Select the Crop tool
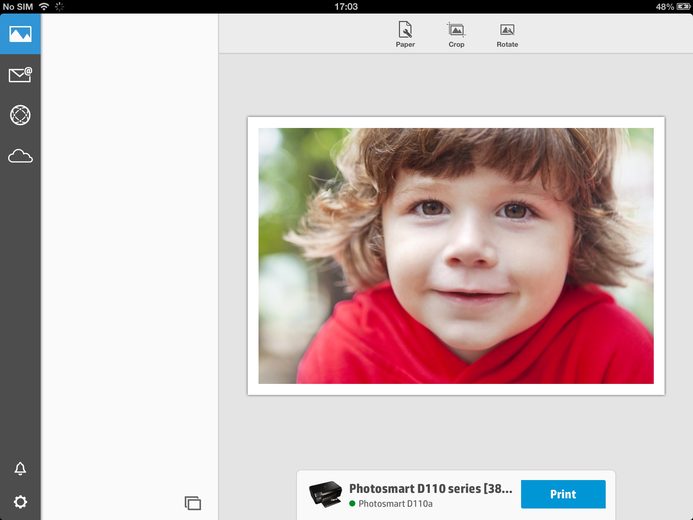Screen dimensions: 693x520 coord(456,34)
